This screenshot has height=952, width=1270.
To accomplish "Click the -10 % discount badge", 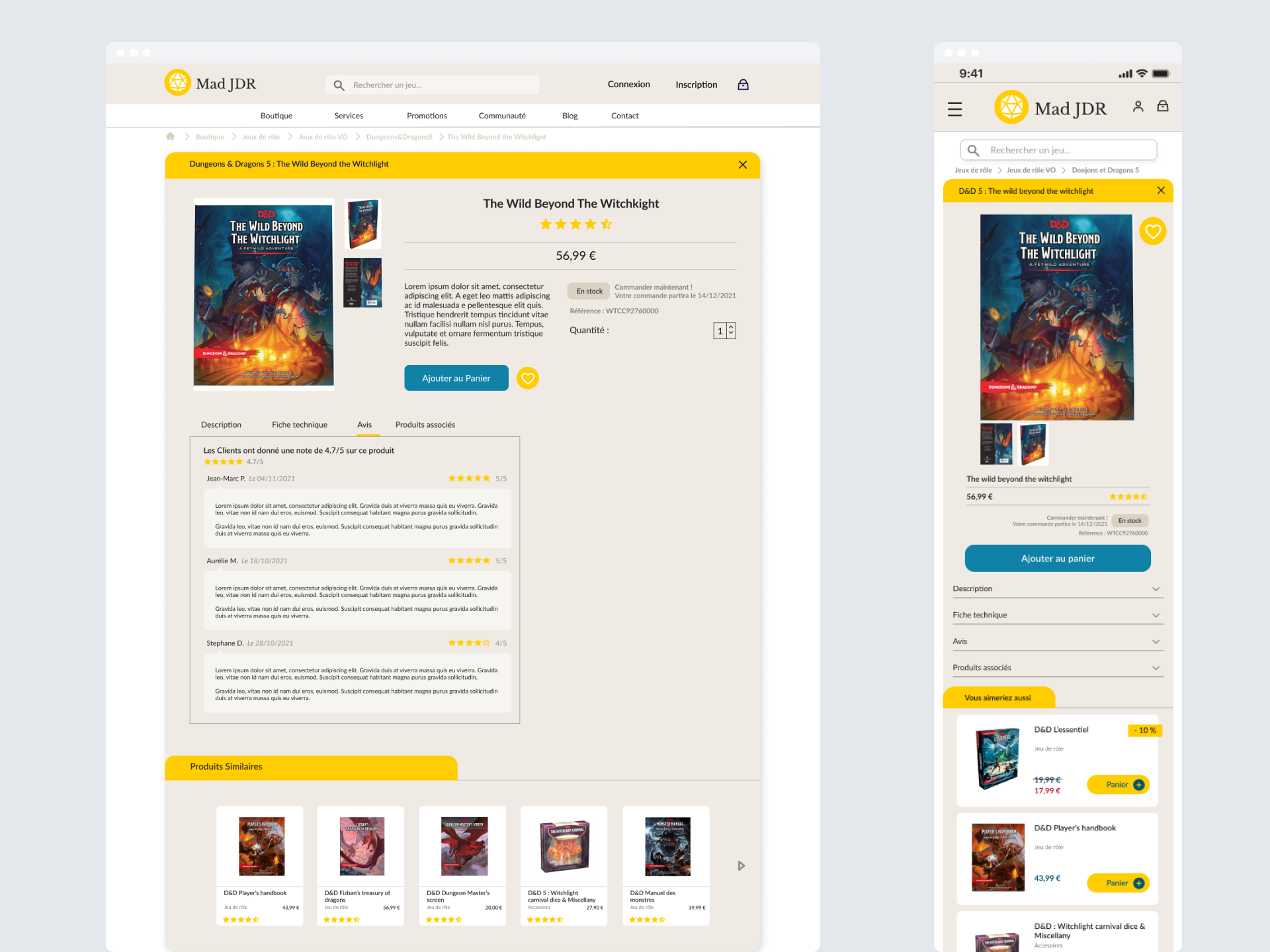I will click(1144, 731).
